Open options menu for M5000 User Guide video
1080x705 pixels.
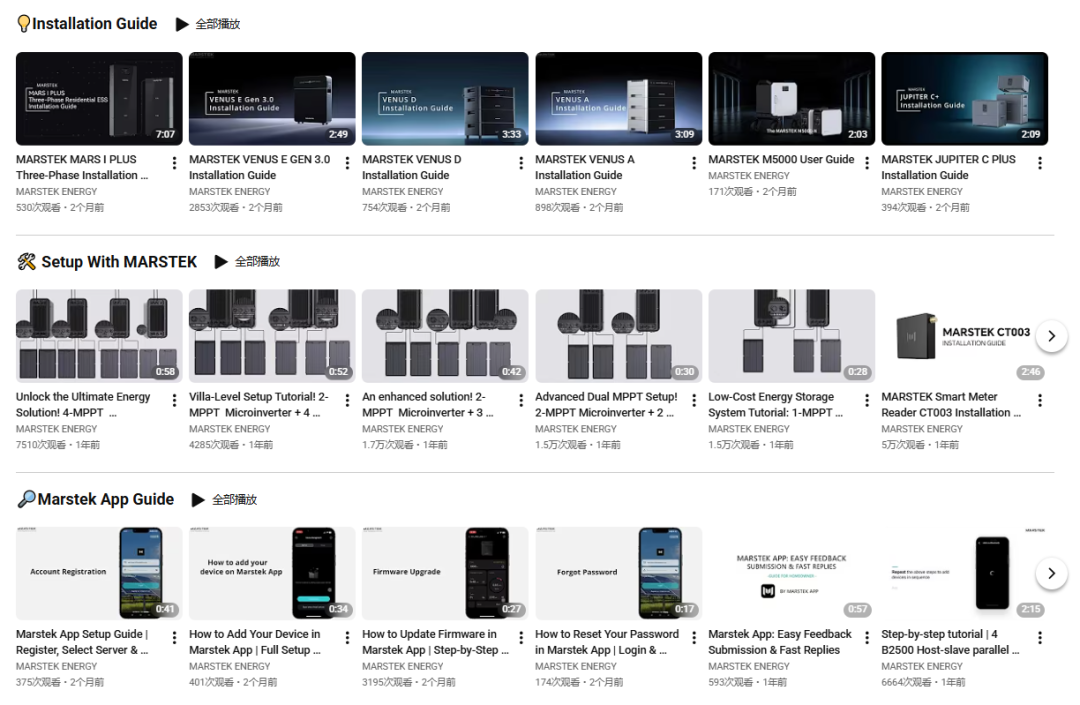click(x=866, y=163)
